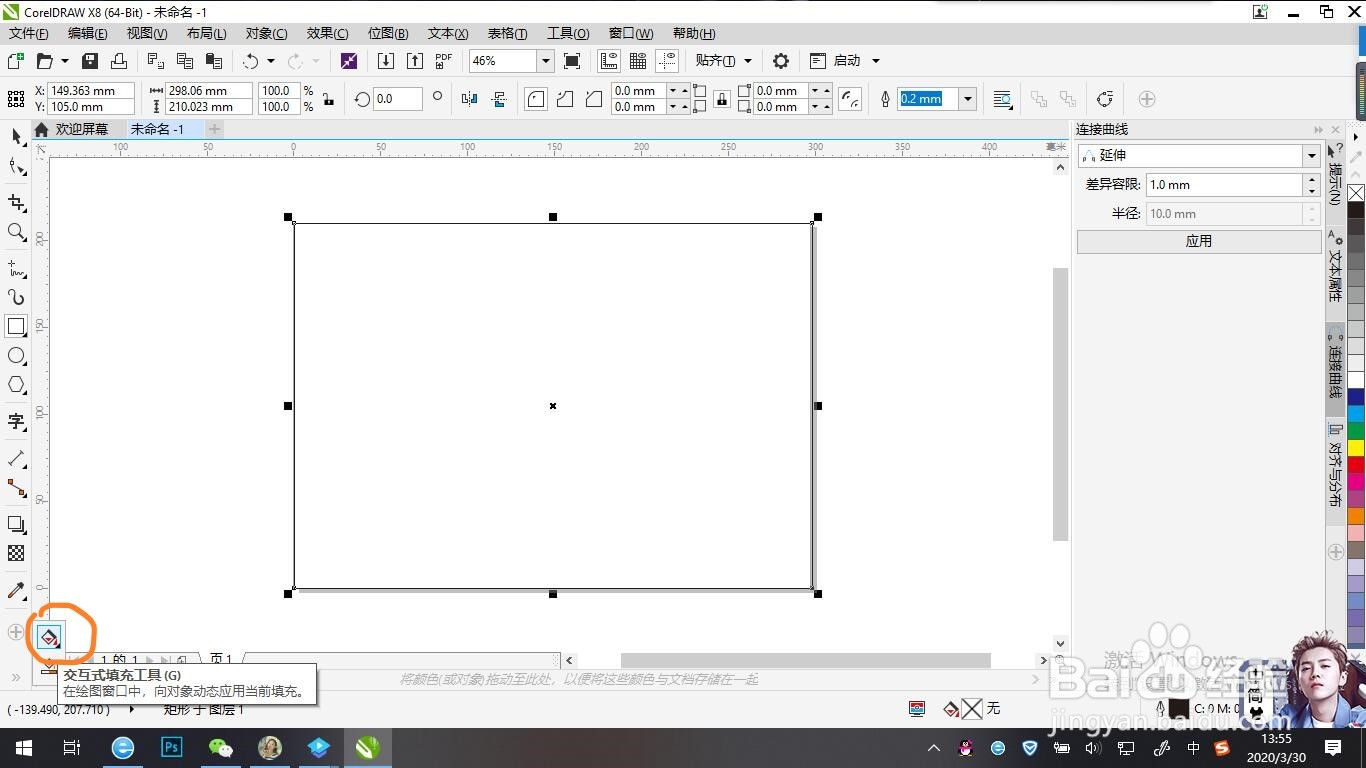The height and width of the screenshot is (768, 1366).
Task: Pick the yellow swatch in the palette
Action: [1356, 447]
